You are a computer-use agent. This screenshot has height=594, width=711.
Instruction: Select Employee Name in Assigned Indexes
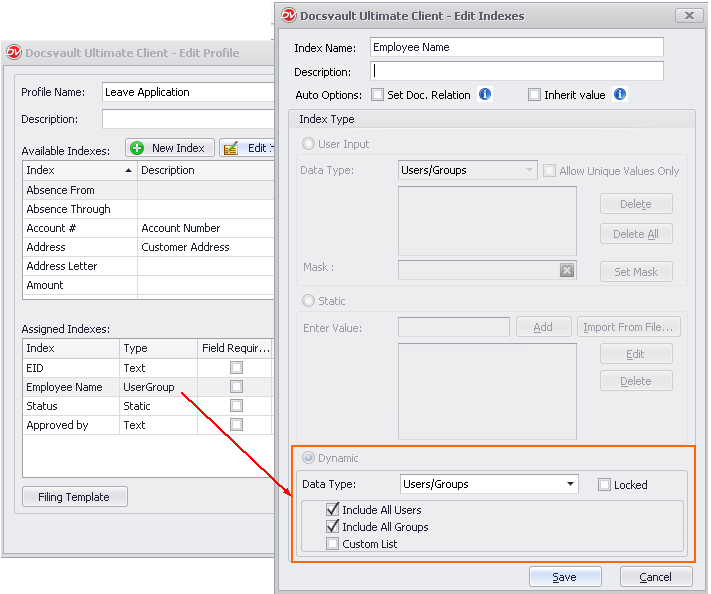pos(147,387)
